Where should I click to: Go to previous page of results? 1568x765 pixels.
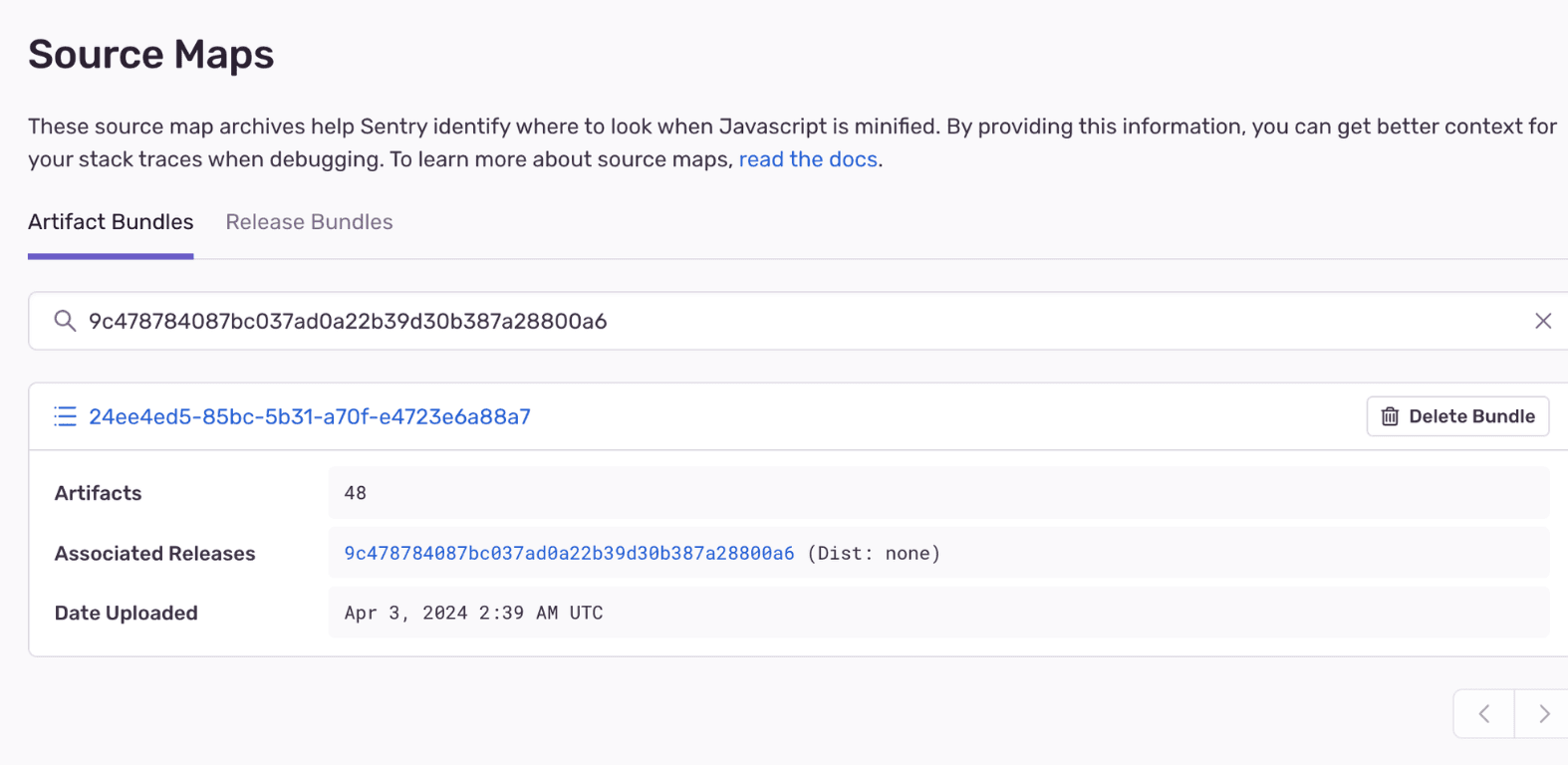tap(1483, 713)
